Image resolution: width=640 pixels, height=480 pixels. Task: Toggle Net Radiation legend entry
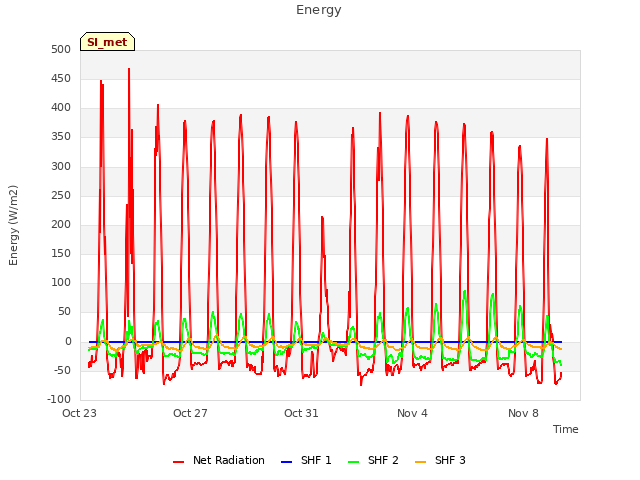218,460
